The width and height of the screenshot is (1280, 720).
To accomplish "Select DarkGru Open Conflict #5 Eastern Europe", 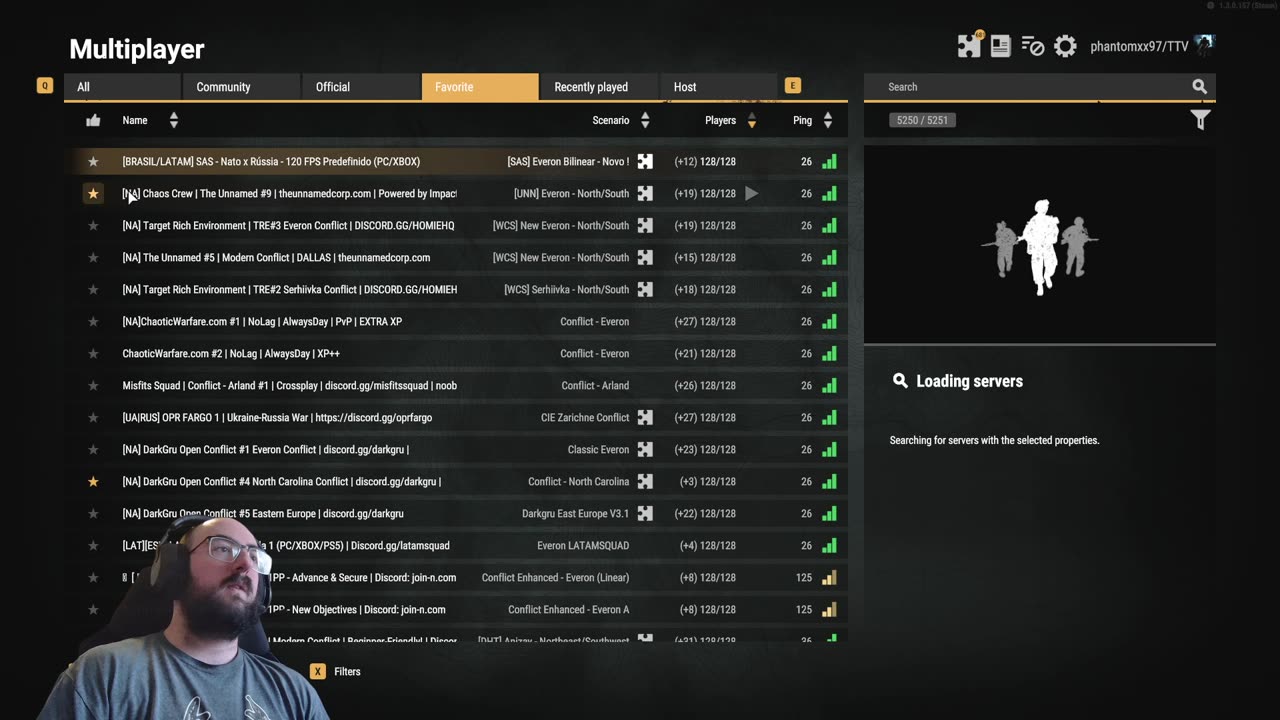I will tap(456, 513).
